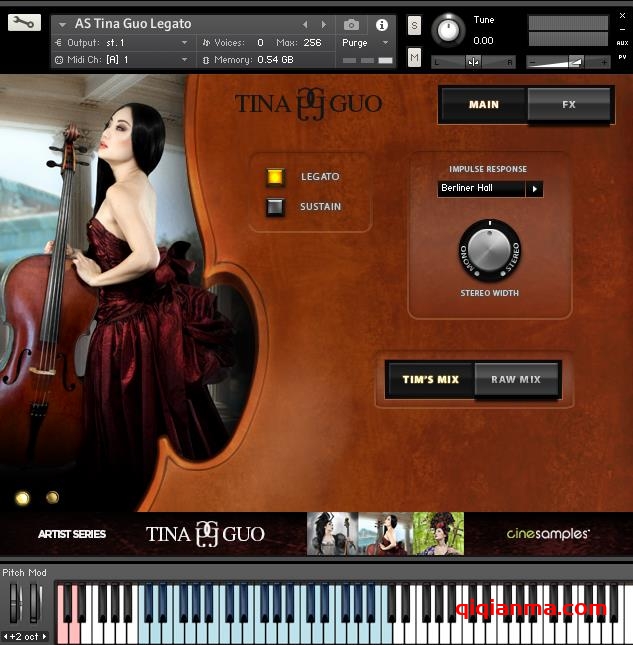633x645 pixels.
Task: Open the snapshot camera view
Action: [351, 25]
